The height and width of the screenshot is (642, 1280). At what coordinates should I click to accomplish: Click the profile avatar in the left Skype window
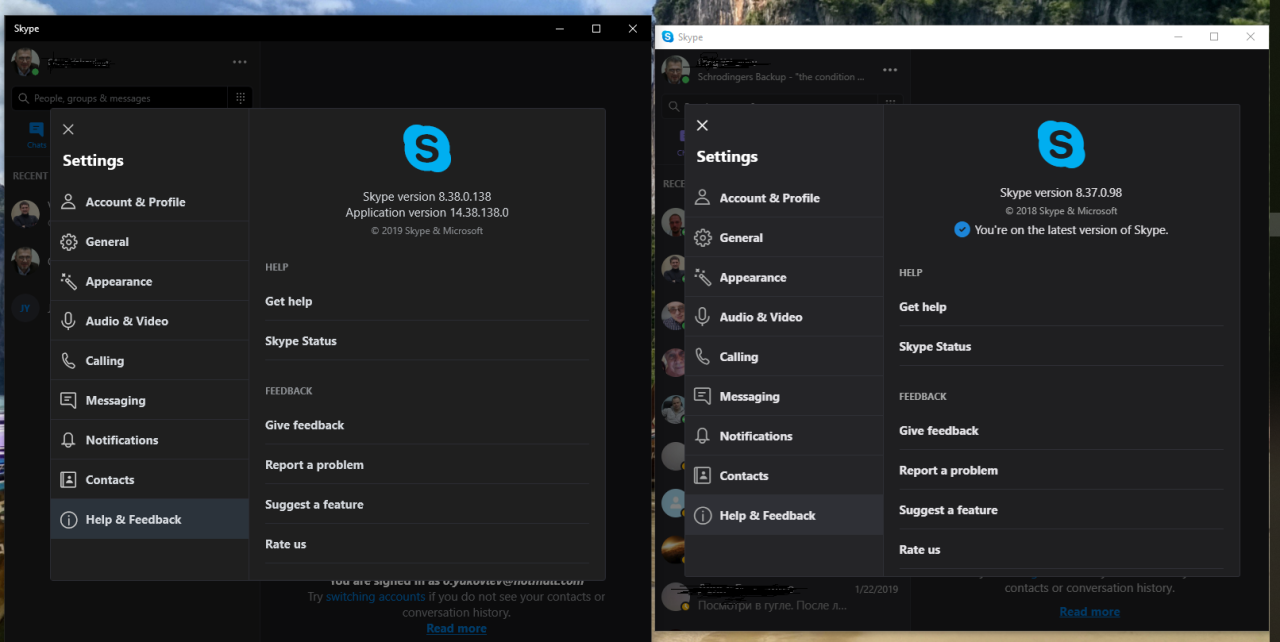pyautogui.click(x=25, y=62)
